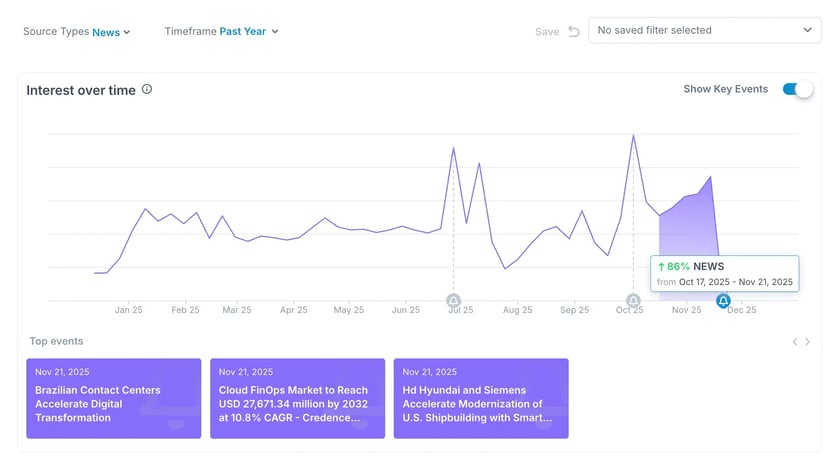Open the Source Types News dropdown

pos(110,32)
